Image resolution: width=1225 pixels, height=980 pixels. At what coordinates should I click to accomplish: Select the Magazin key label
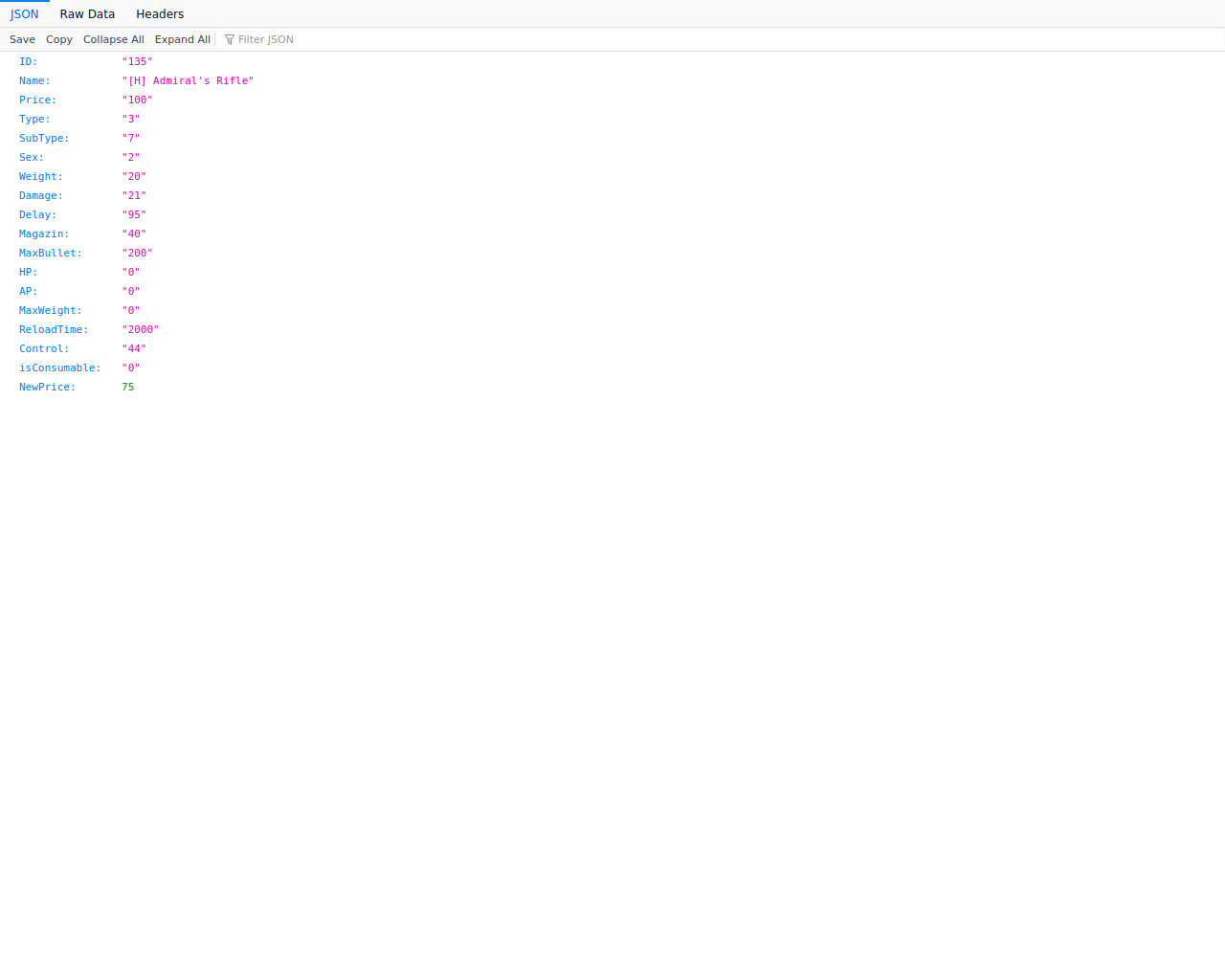44,234
